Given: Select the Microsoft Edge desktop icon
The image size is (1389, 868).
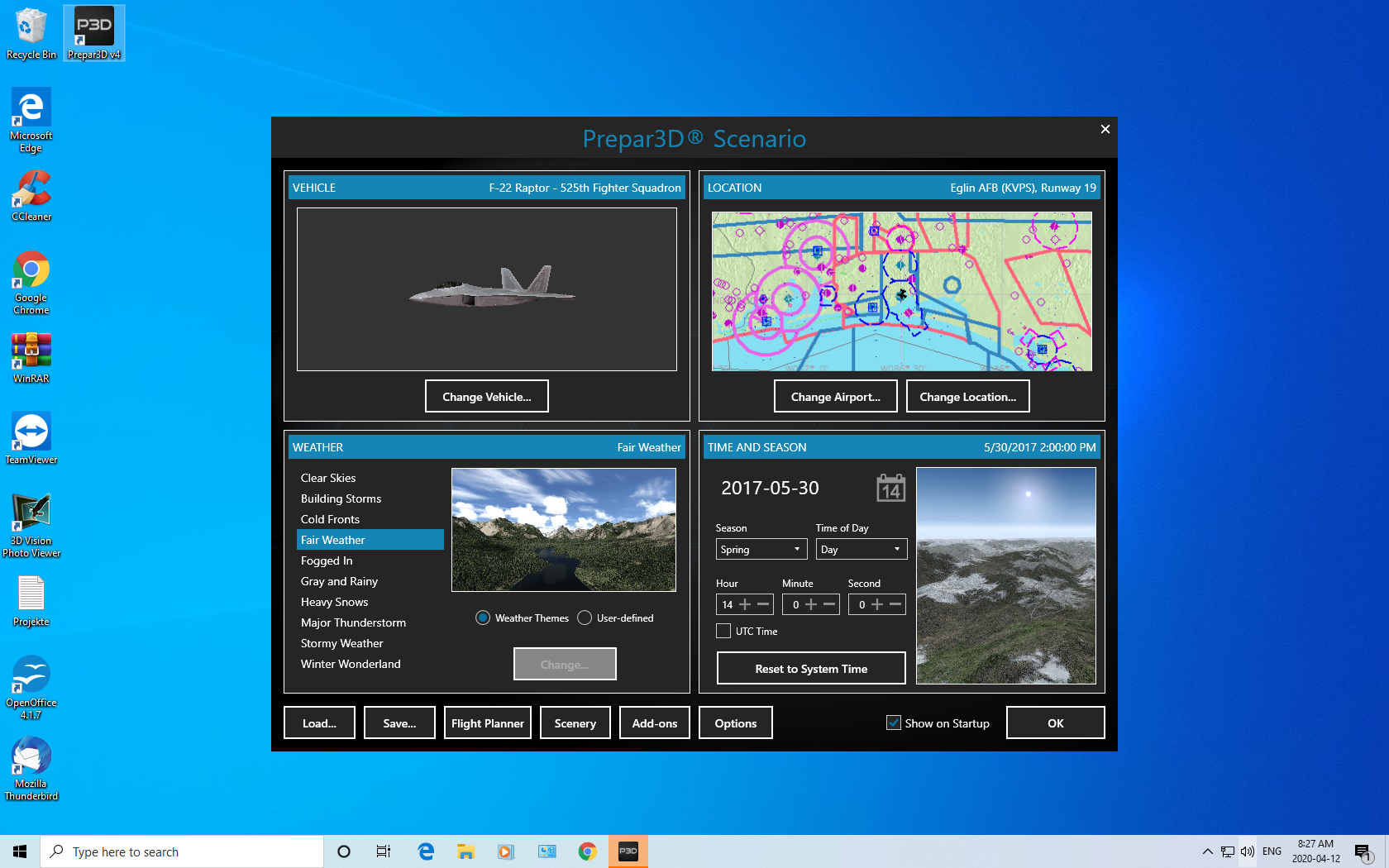Looking at the screenshot, I should pos(31,121).
